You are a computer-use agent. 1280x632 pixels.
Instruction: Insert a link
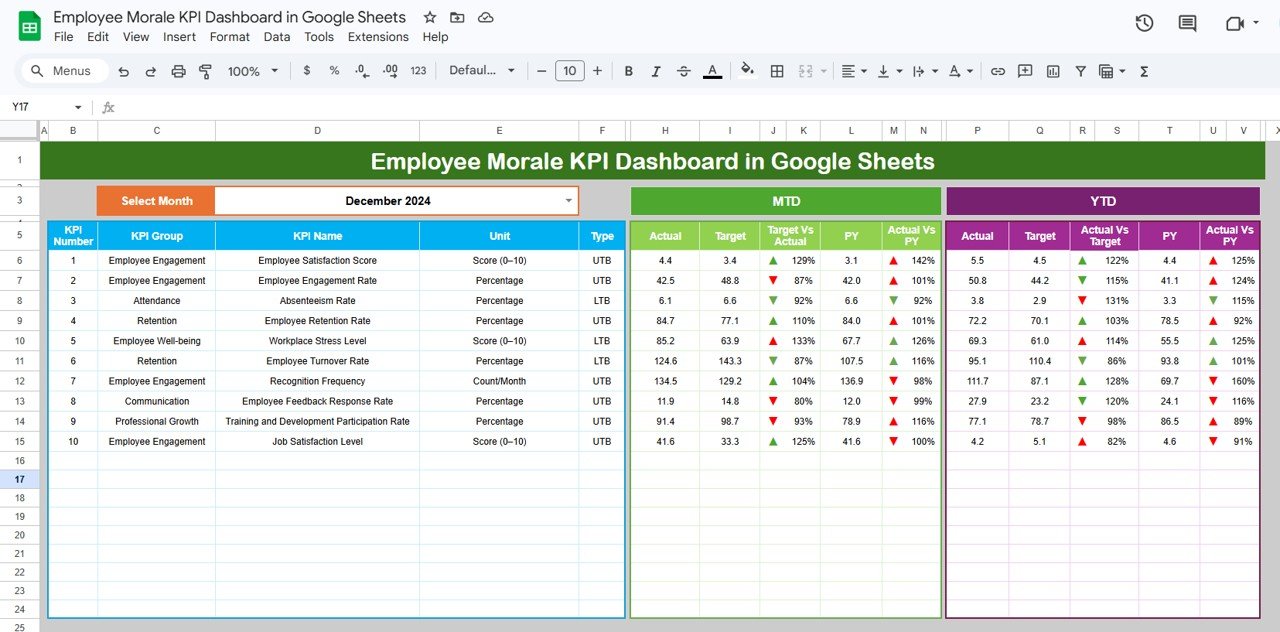(x=998, y=71)
